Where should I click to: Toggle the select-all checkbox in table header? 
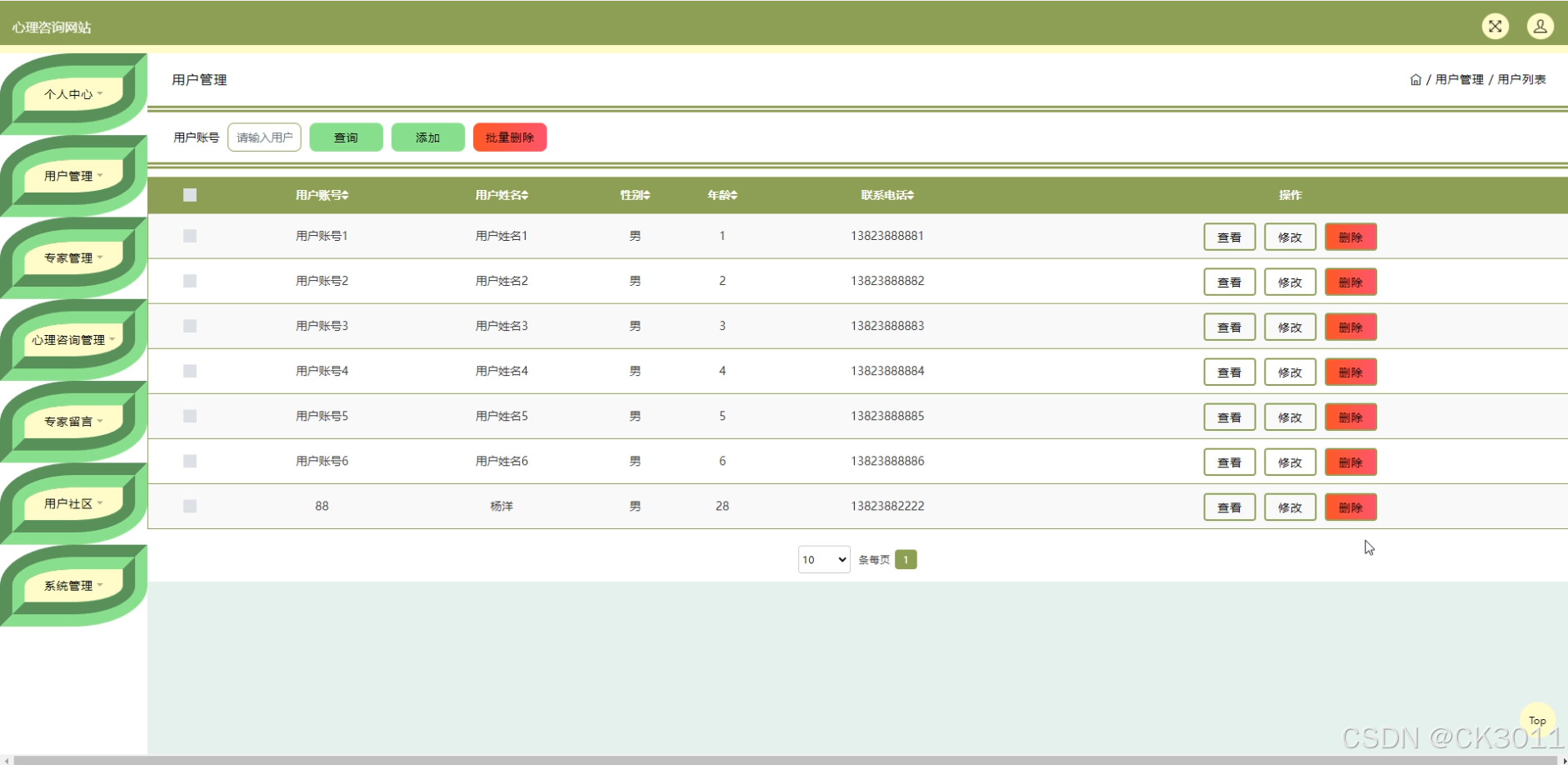click(x=190, y=195)
